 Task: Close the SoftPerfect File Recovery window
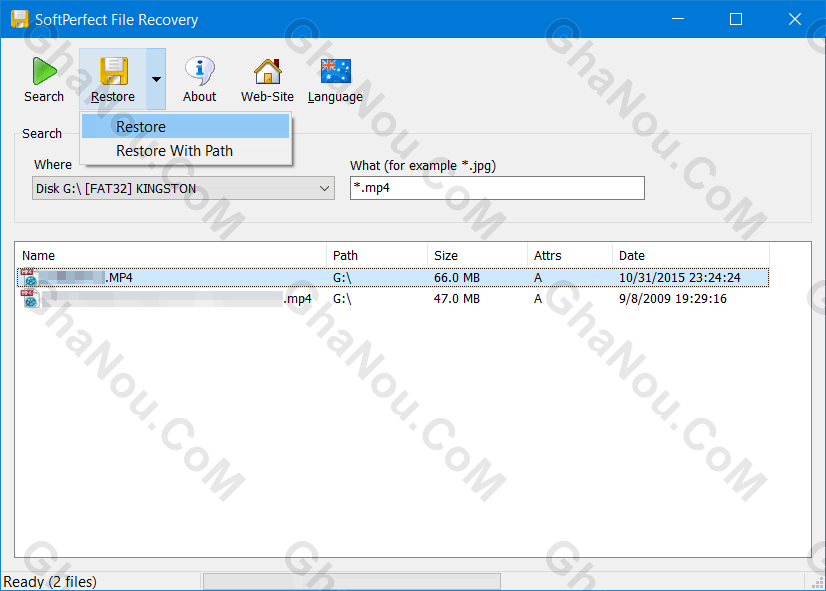pyautogui.click(x=794, y=19)
